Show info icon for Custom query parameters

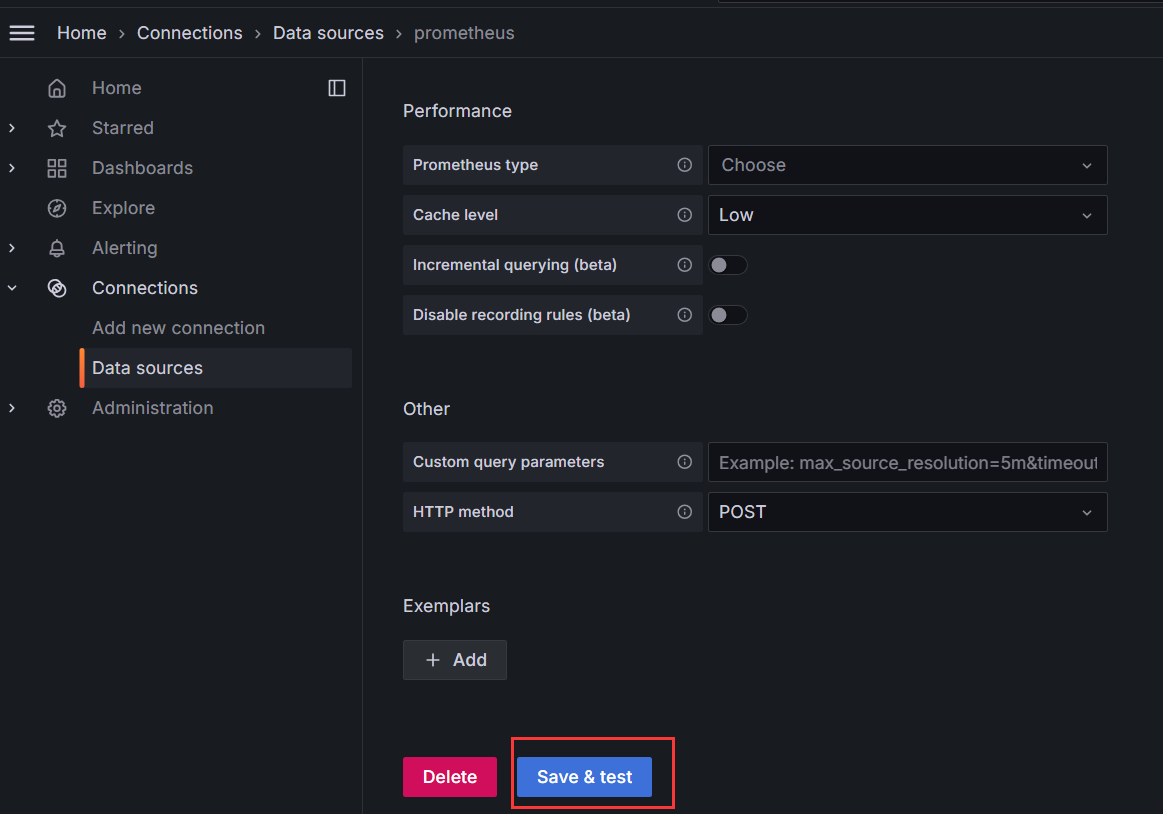coord(685,462)
